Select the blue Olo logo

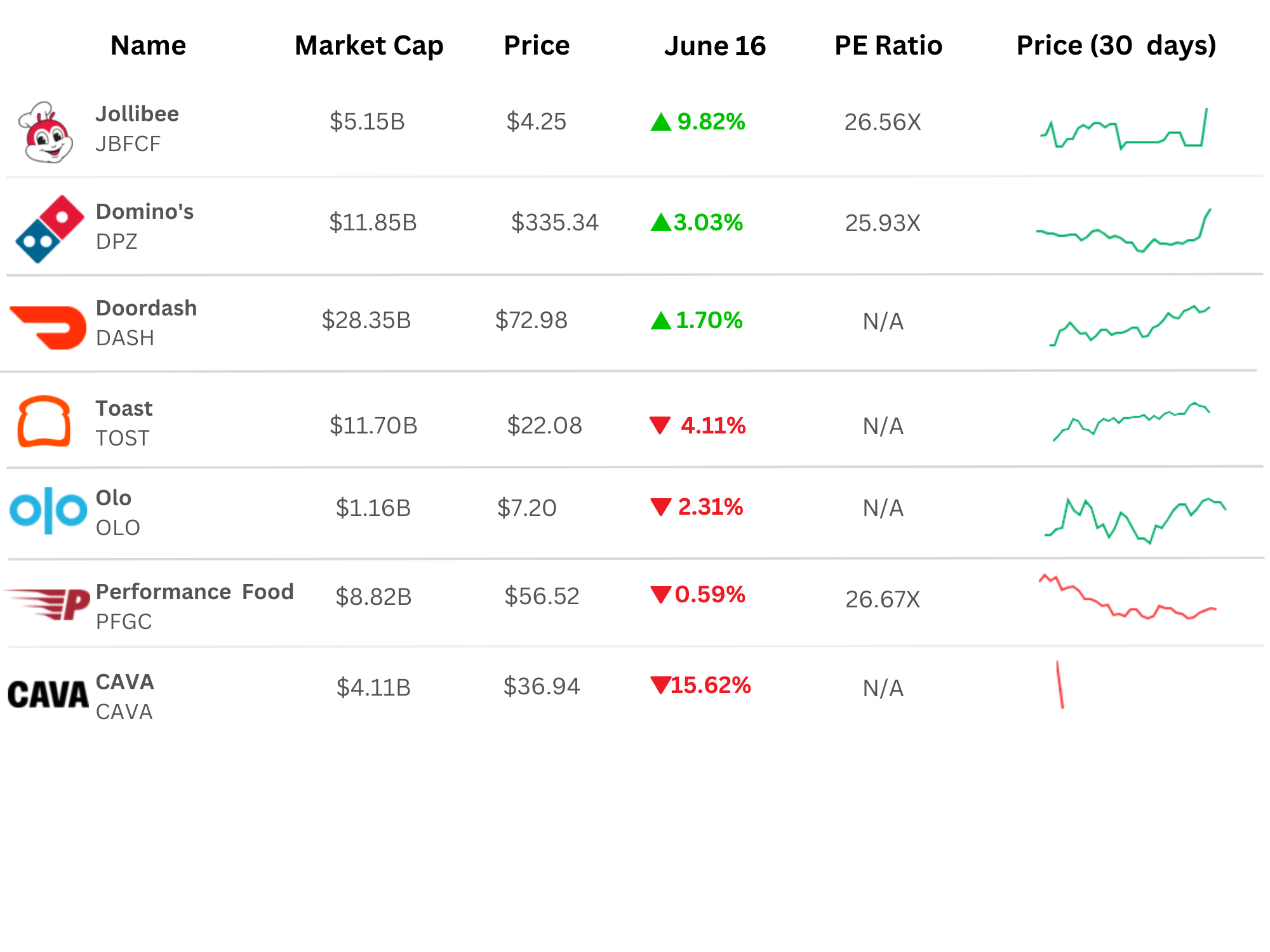click(x=48, y=510)
